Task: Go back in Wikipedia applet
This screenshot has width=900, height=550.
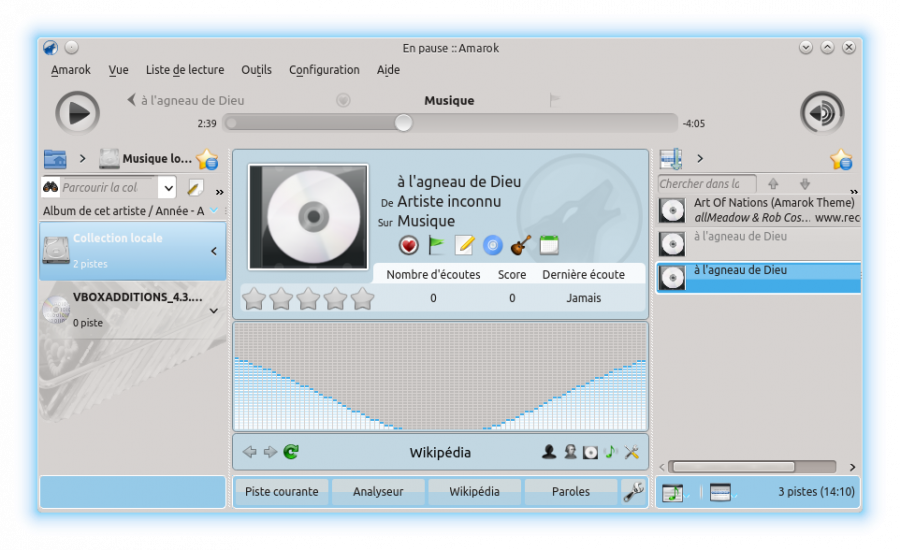Action: [x=250, y=452]
